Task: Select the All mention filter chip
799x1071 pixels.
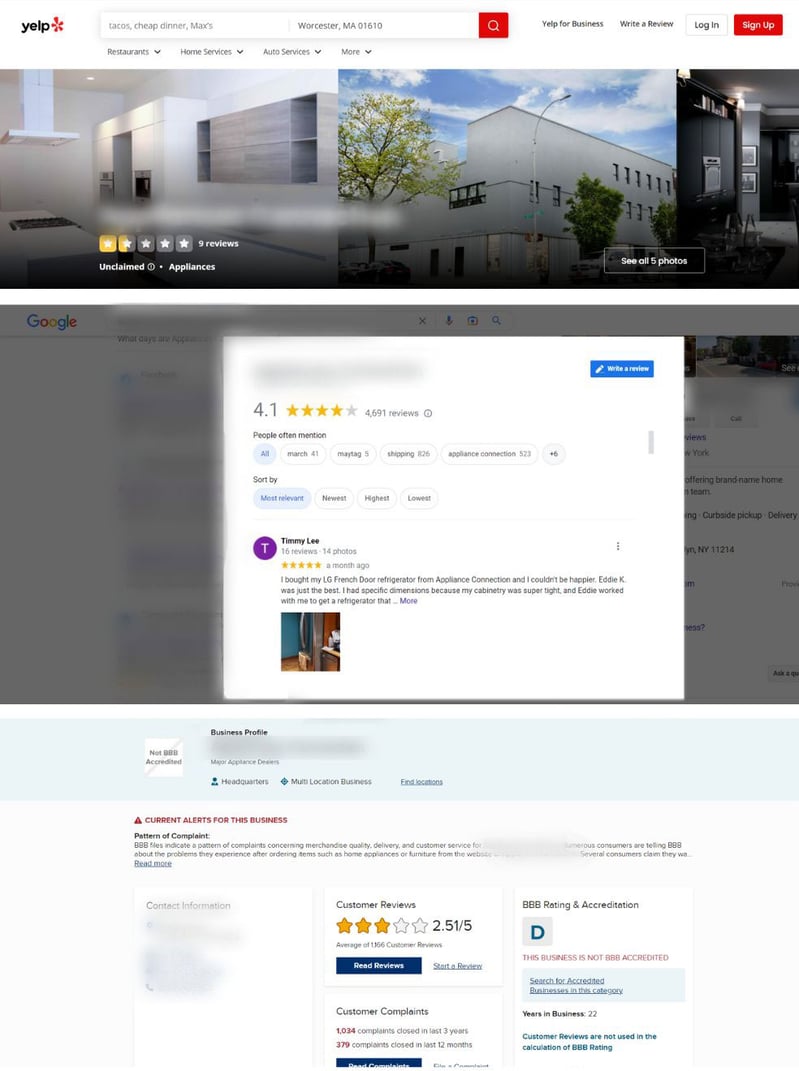Action: pyautogui.click(x=265, y=454)
